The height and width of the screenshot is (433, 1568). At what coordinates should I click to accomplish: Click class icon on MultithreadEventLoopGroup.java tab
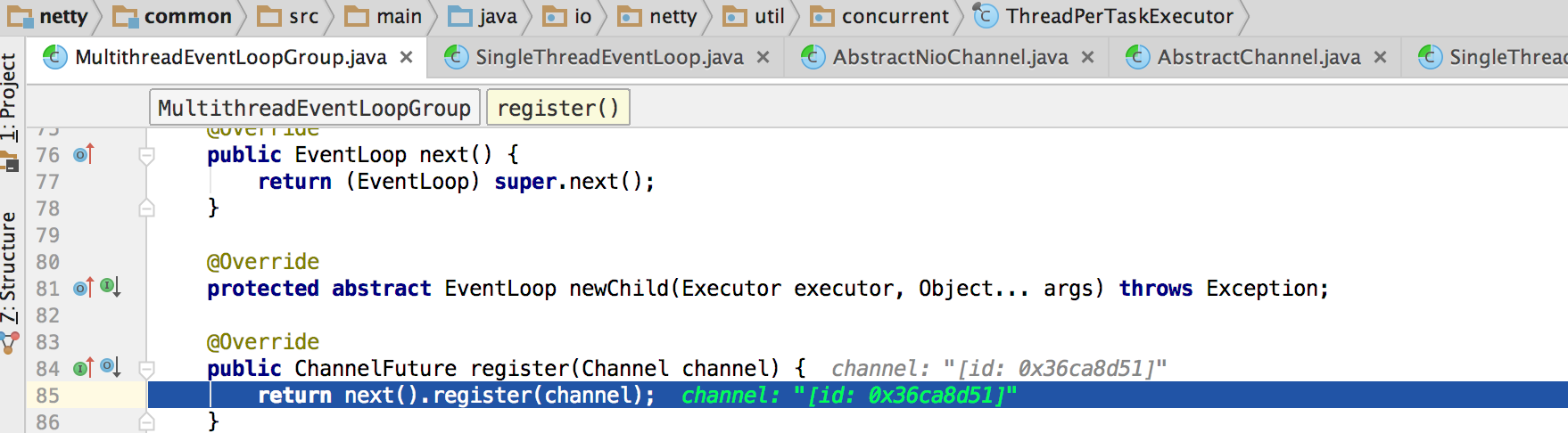pyautogui.click(x=55, y=57)
